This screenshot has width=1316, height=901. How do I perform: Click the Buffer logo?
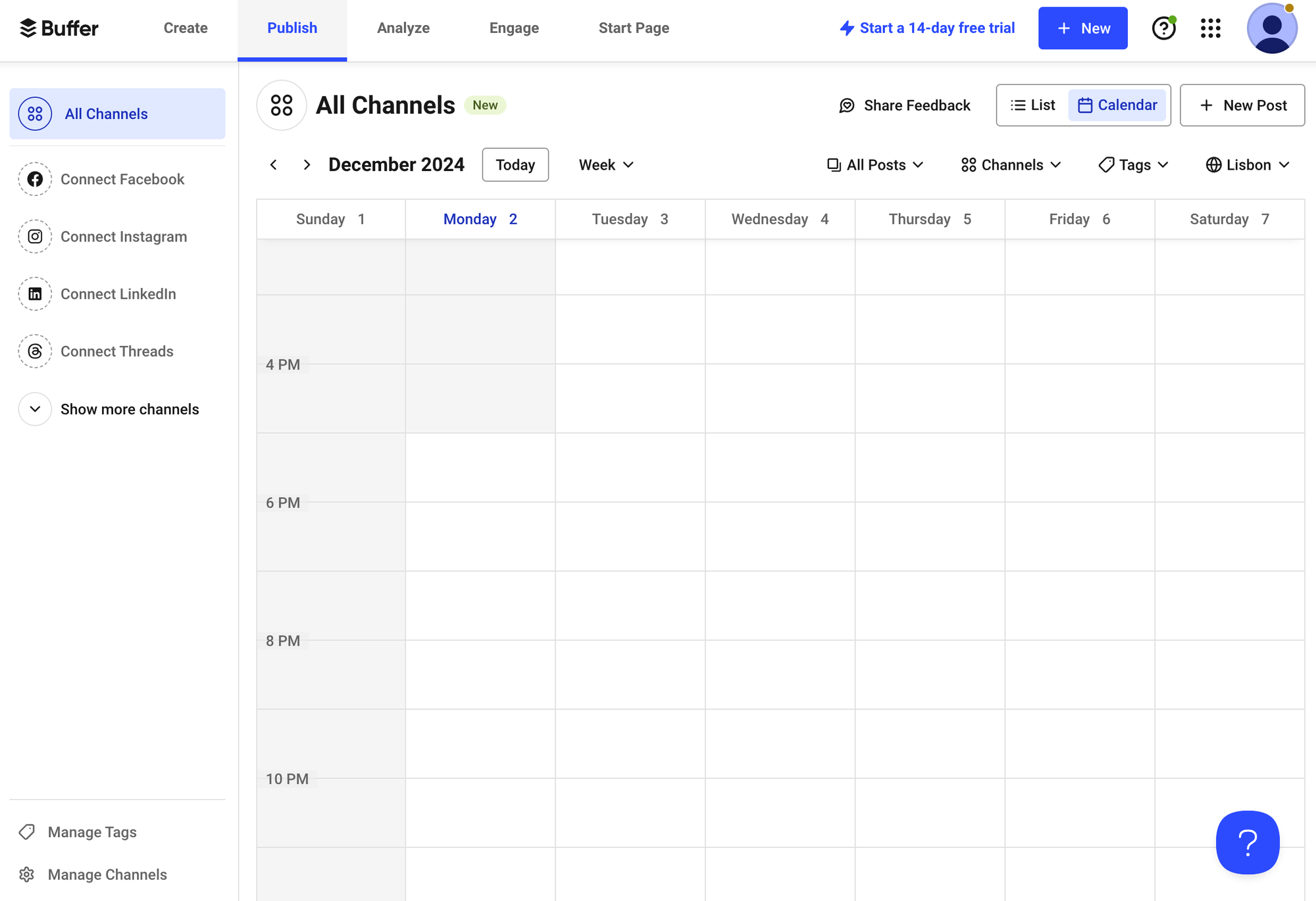click(61, 28)
